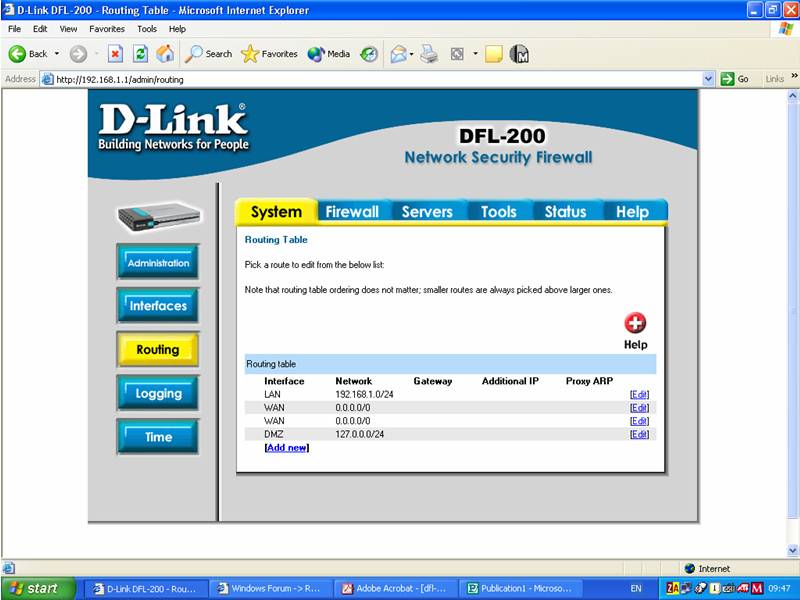The width and height of the screenshot is (800, 600).
Task: Click the Stop page loading icon
Action: pyautogui.click(x=115, y=54)
